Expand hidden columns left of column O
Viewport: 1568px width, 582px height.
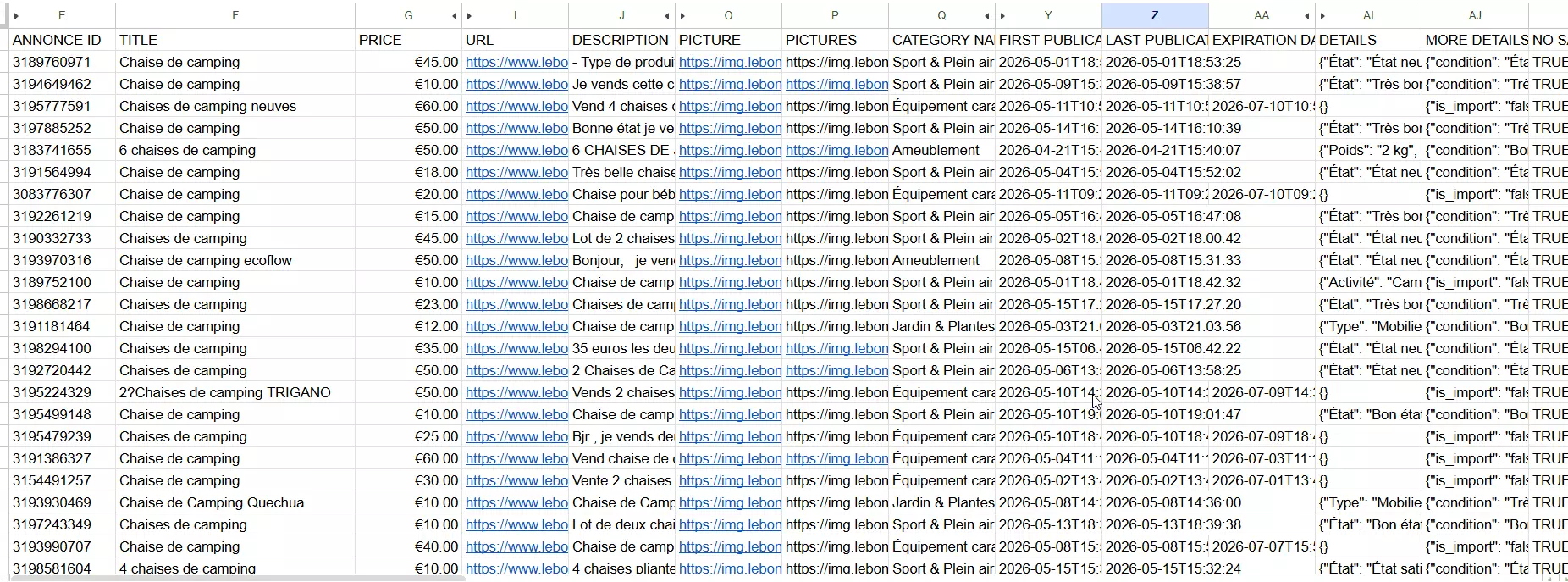(x=682, y=16)
